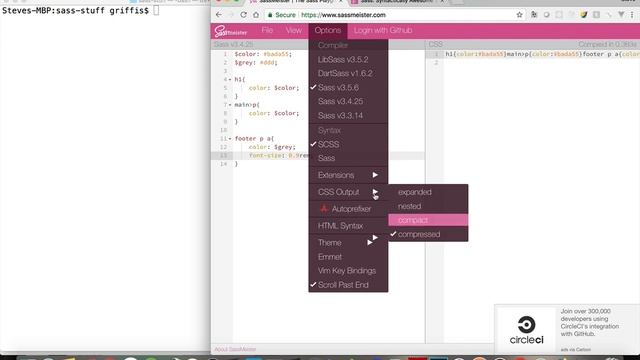
Task: Open the CircleCI ad text
Action: (589, 322)
